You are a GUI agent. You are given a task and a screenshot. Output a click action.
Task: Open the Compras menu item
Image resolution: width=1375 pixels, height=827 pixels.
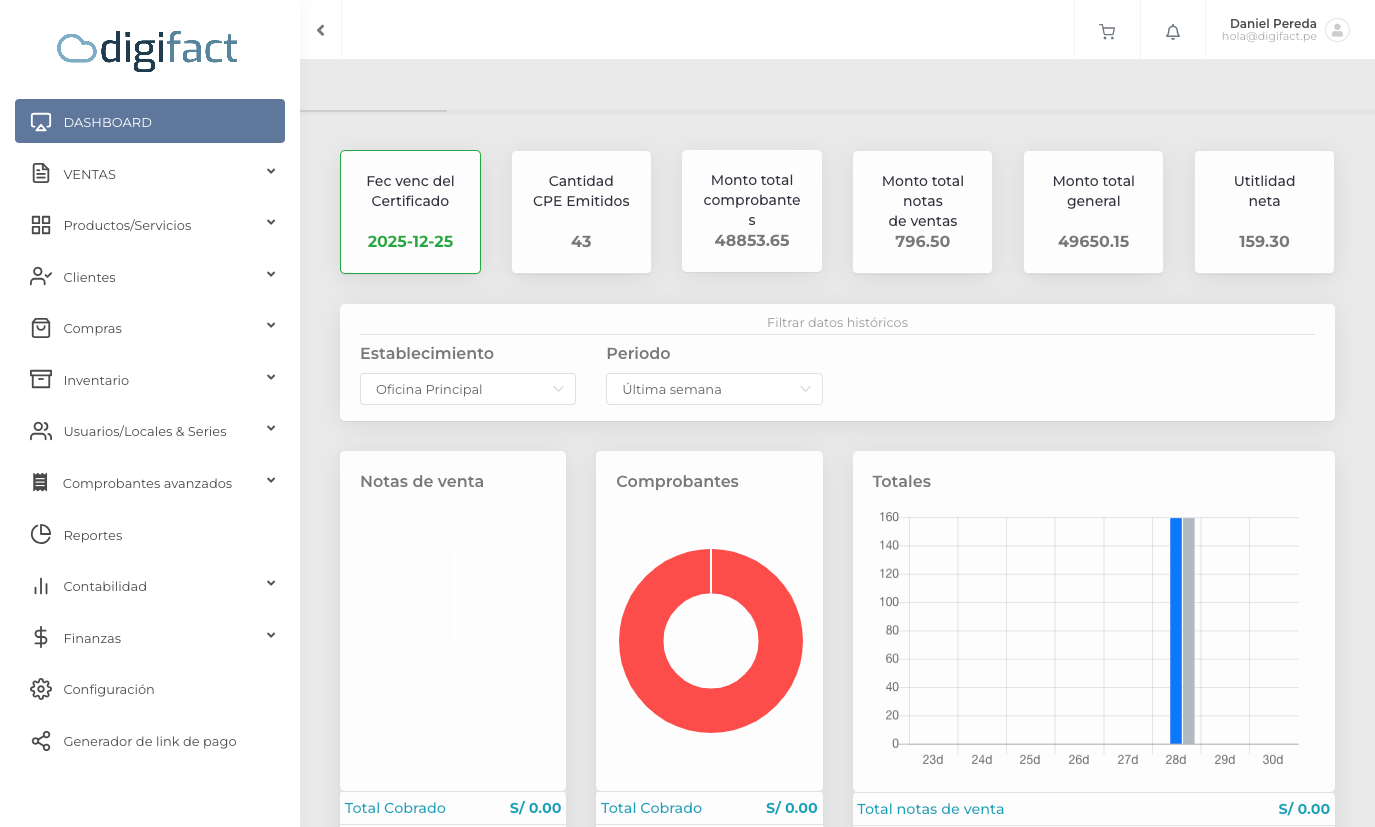point(93,328)
